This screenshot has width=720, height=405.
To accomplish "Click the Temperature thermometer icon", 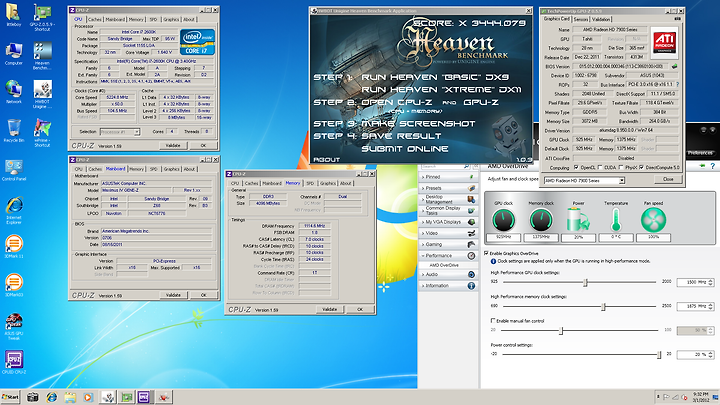I will click(616, 220).
